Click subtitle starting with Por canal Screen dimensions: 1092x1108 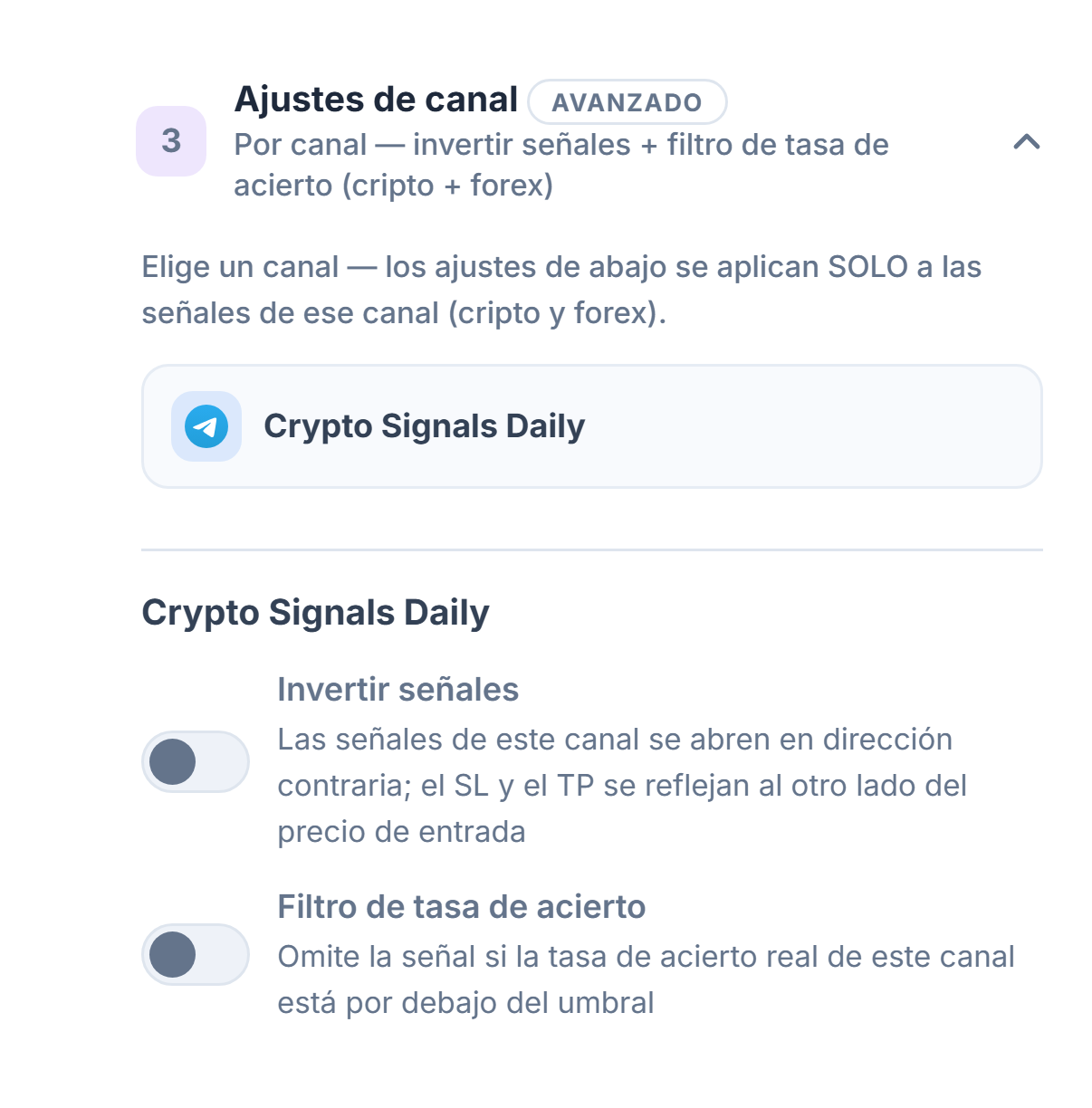(561, 165)
